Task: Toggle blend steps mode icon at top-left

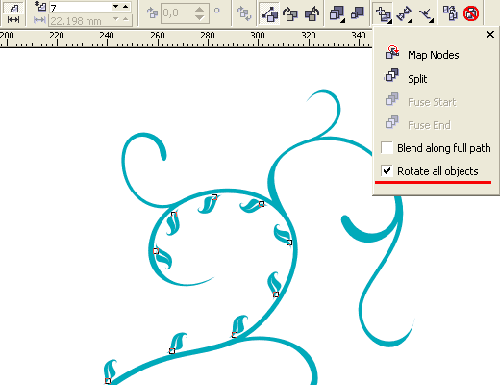Action: coord(13,8)
